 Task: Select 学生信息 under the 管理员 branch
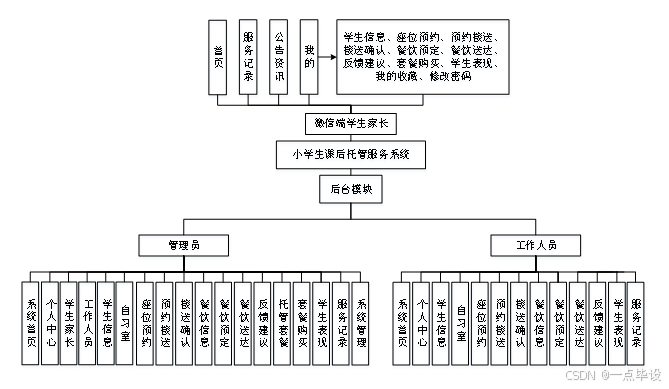pyautogui.click(x=106, y=323)
